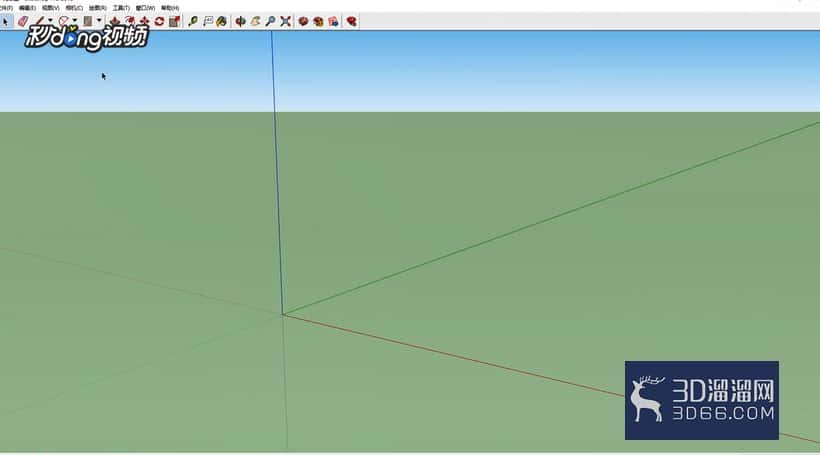The width and height of the screenshot is (820, 455).
Task: Select the Move tool
Action: click(x=144, y=21)
